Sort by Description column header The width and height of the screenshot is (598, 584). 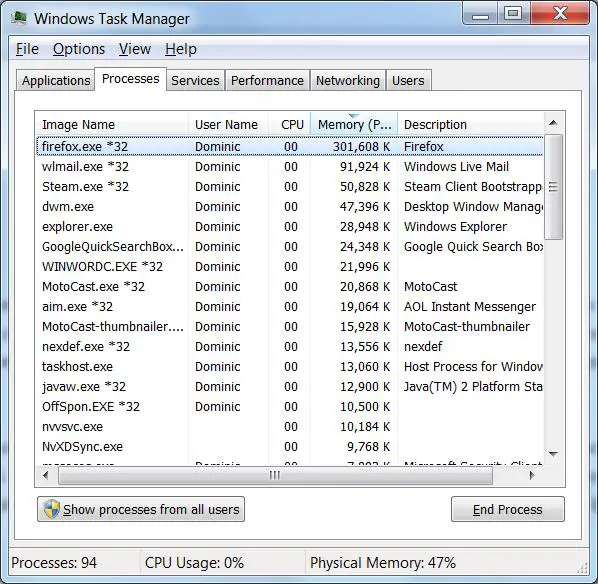pos(471,124)
